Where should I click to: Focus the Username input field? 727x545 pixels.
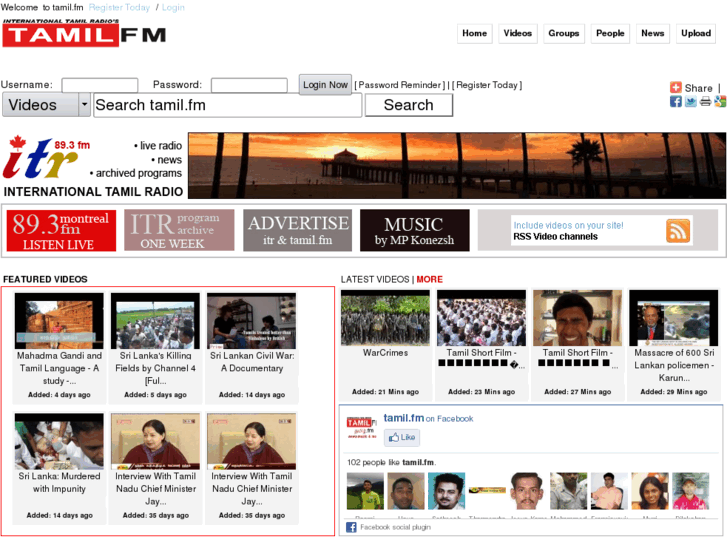tap(100, 85)
